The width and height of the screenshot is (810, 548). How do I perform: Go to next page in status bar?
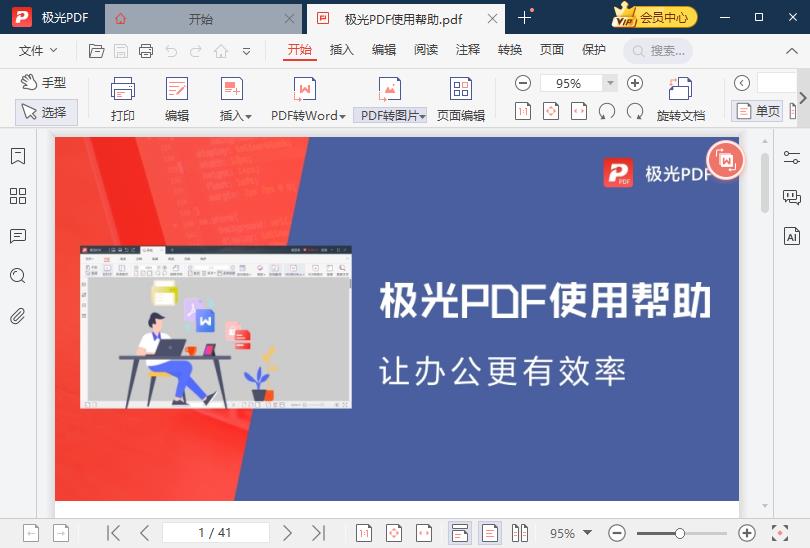point(287,533)
